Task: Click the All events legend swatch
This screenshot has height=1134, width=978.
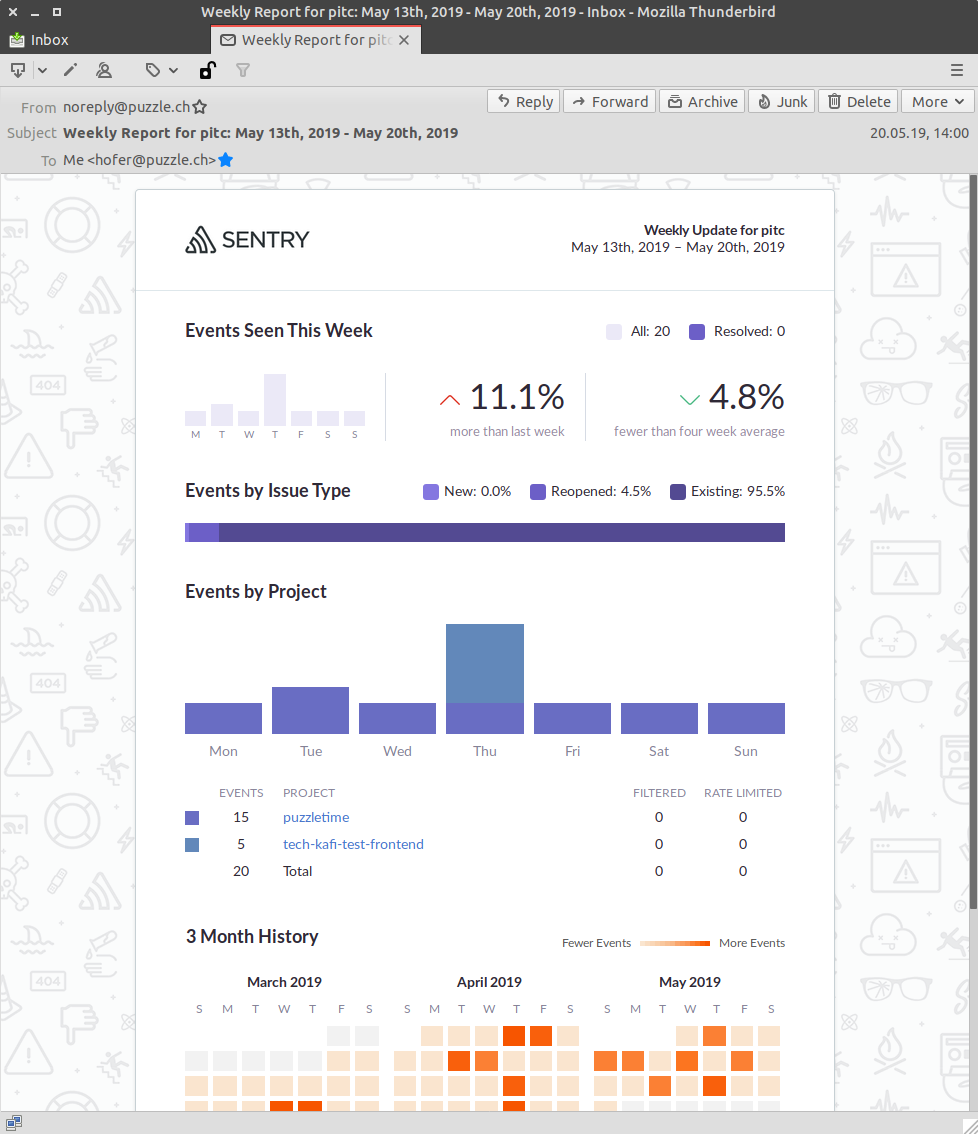Action: (613, 332)
